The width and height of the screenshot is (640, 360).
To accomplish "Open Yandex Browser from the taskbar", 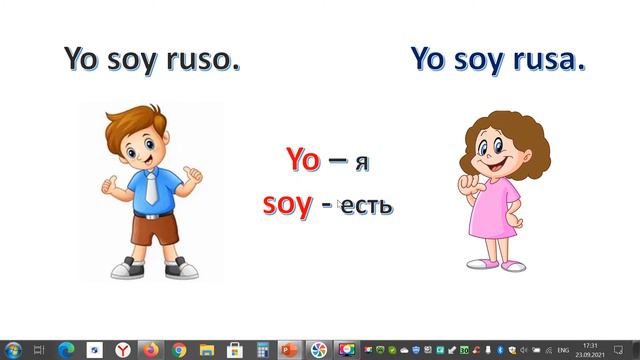I will coord(122,350).
